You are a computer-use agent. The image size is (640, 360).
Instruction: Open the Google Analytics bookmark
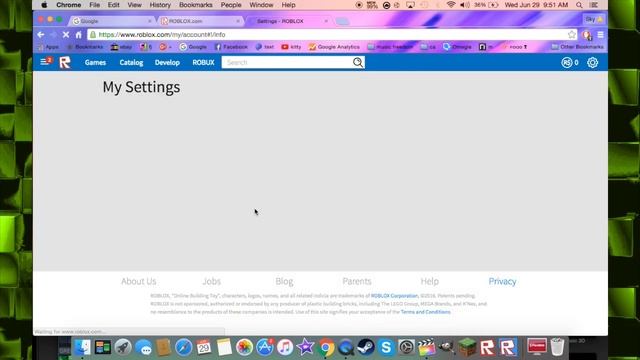point(334,47)
